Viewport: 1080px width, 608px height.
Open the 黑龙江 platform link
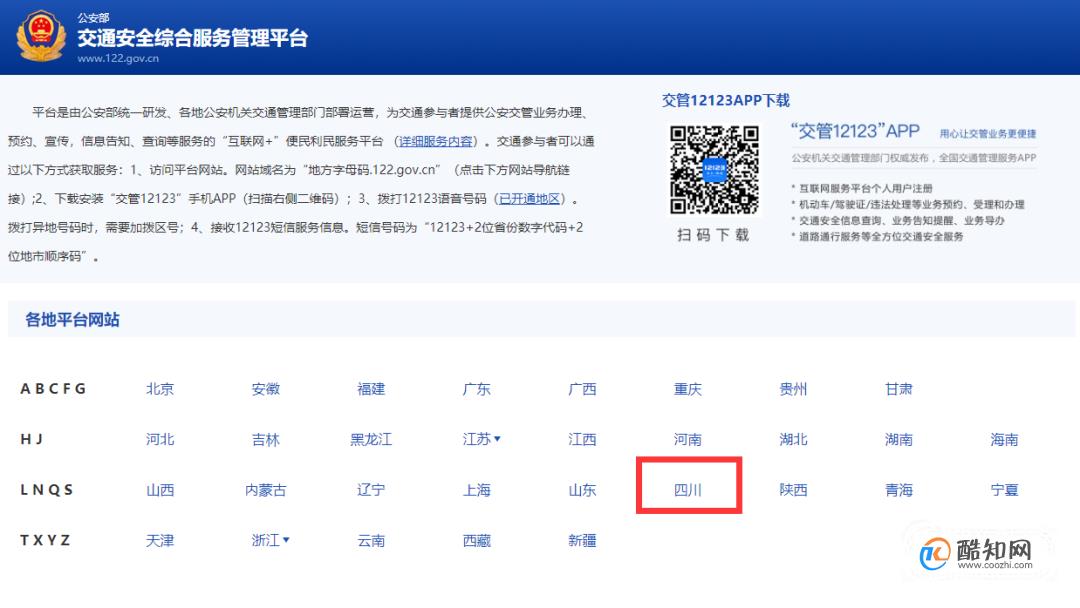tap(371, 439)
